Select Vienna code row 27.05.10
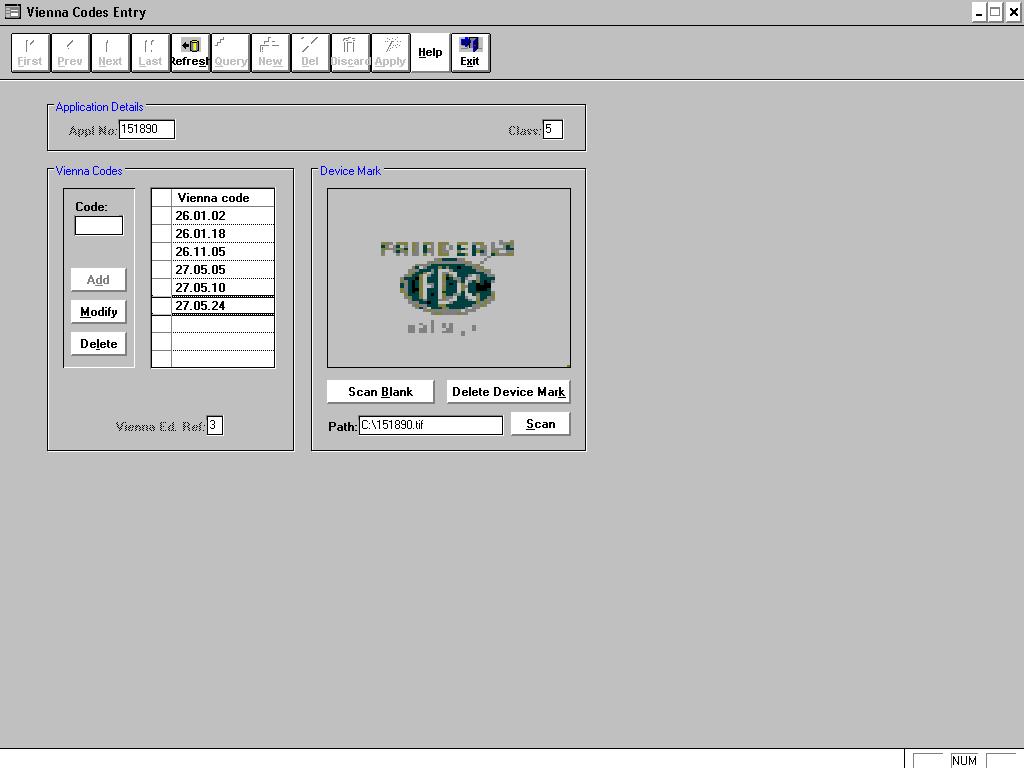 pos(222,288)
